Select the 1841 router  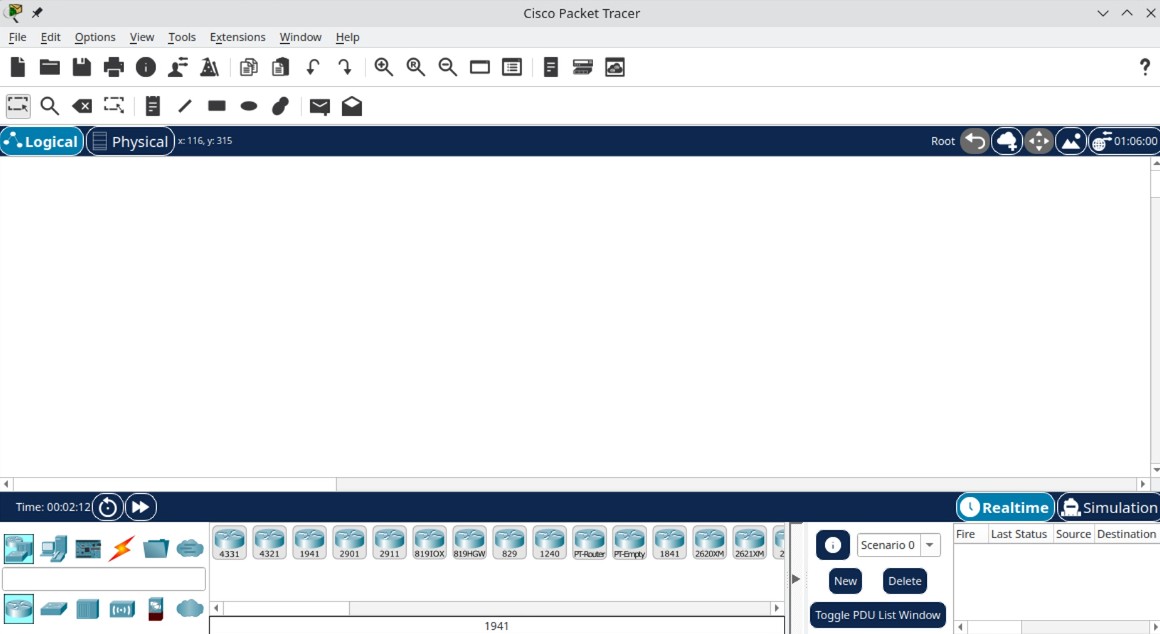[x=669, y=543]
